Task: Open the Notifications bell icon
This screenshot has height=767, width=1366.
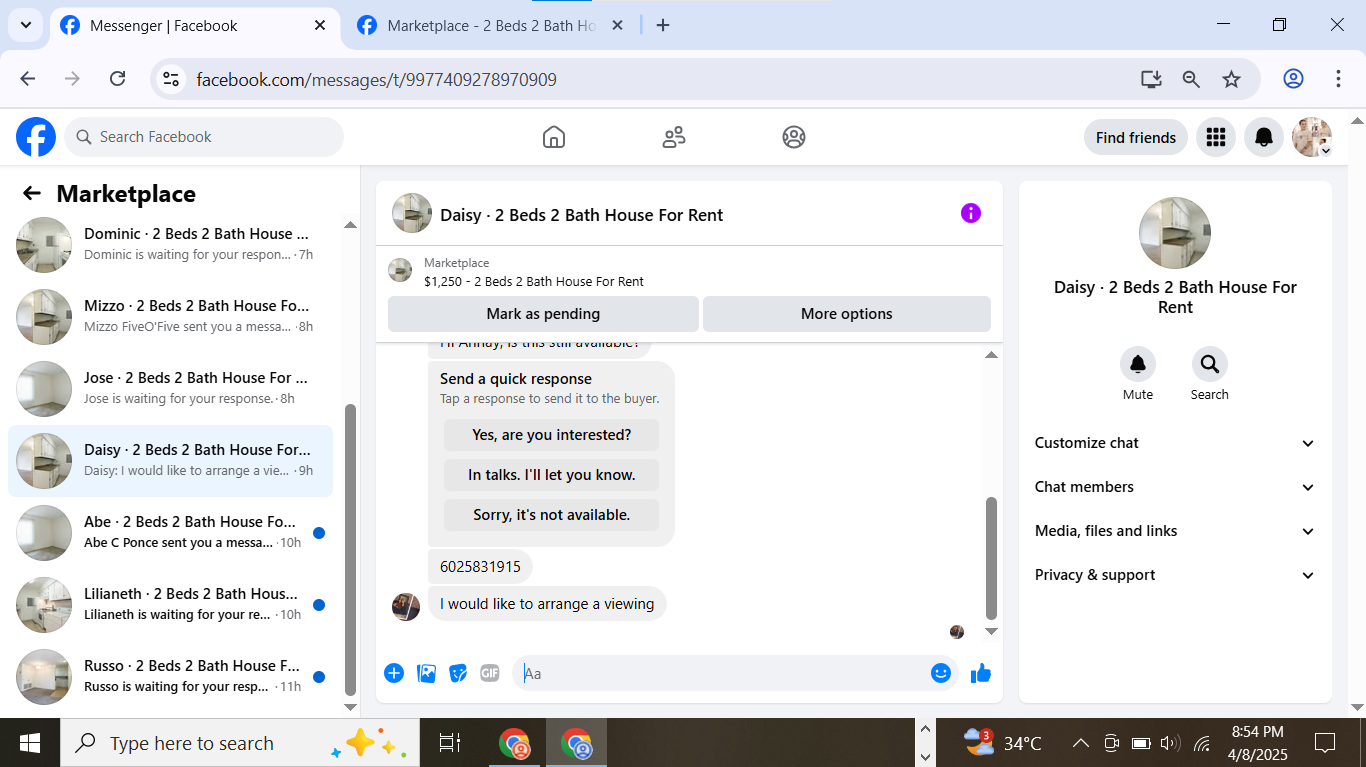Action: (x=1264, y=137)
